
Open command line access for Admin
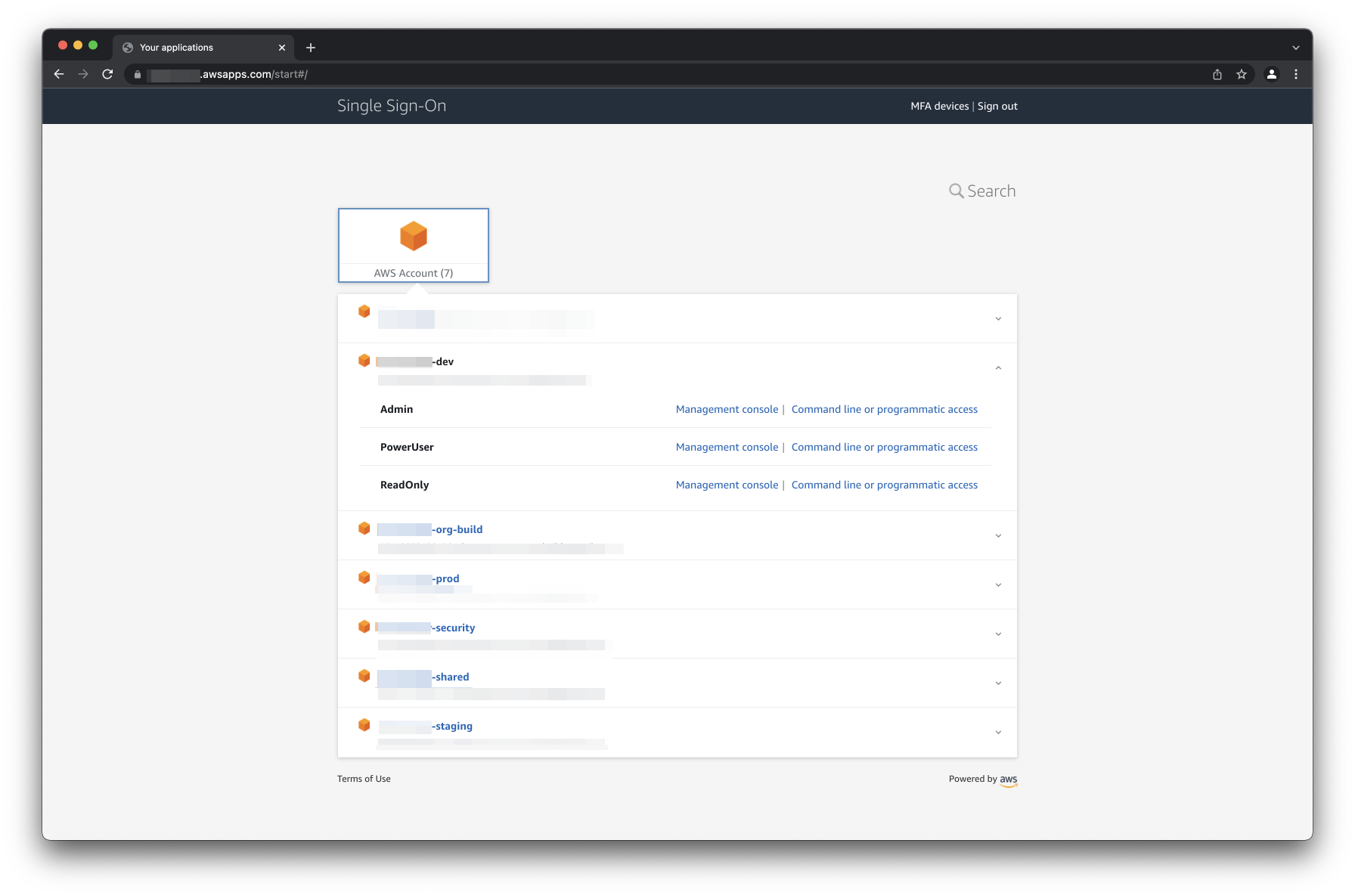885,409
